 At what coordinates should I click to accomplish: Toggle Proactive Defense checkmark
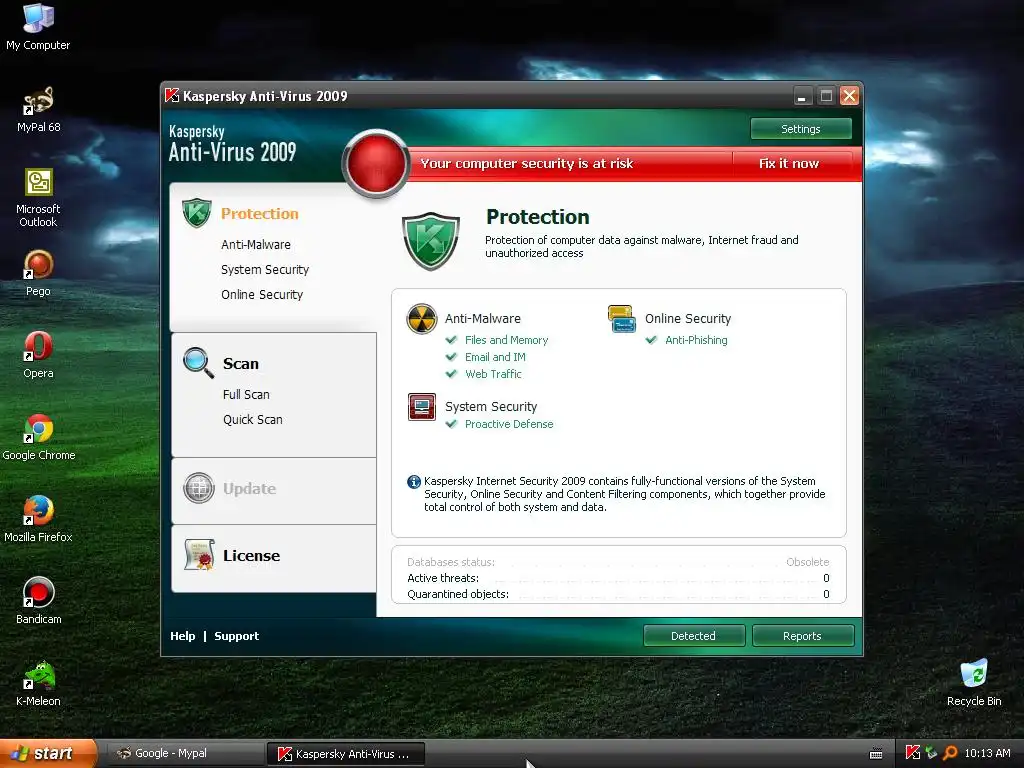pyautogui.click(x=451, y=424)
